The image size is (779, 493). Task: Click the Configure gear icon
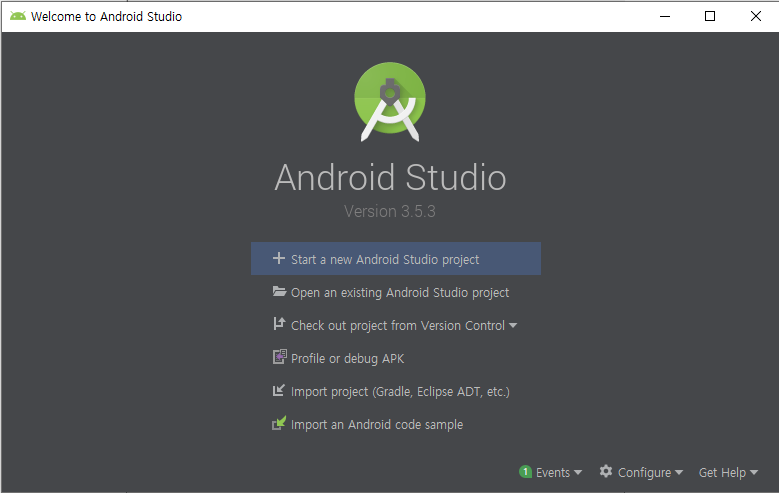(606, 471)
